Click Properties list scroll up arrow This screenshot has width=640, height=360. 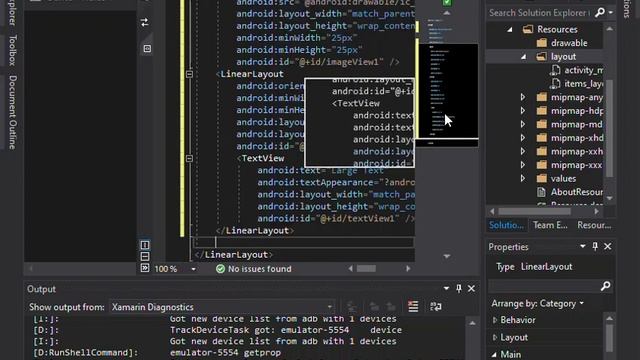[x=609, y=318]
